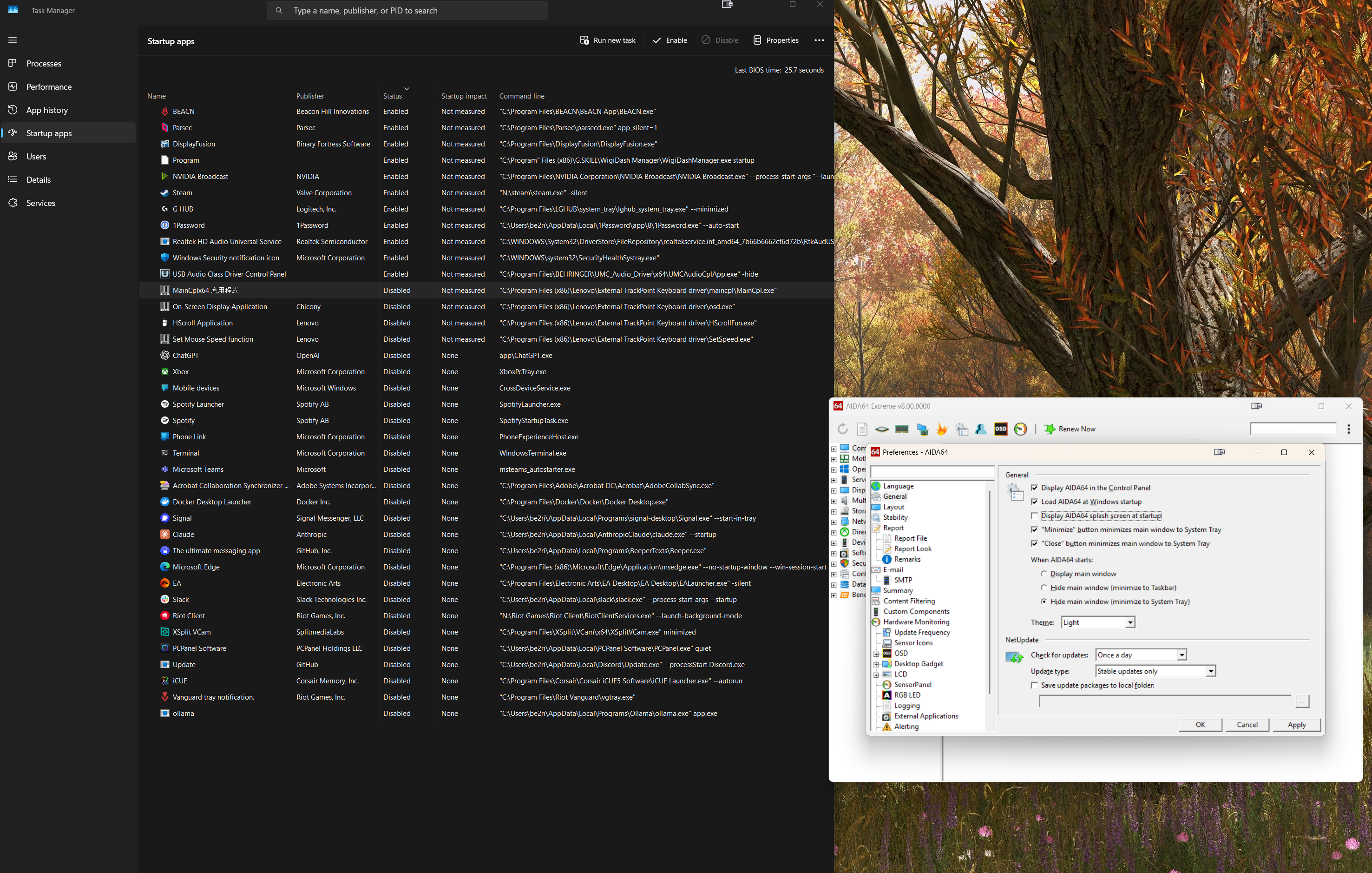Uncheck Load AIDA64 at Windows startup
This screenshot has height=873, width=1372.
click(x=1034, y=502)
